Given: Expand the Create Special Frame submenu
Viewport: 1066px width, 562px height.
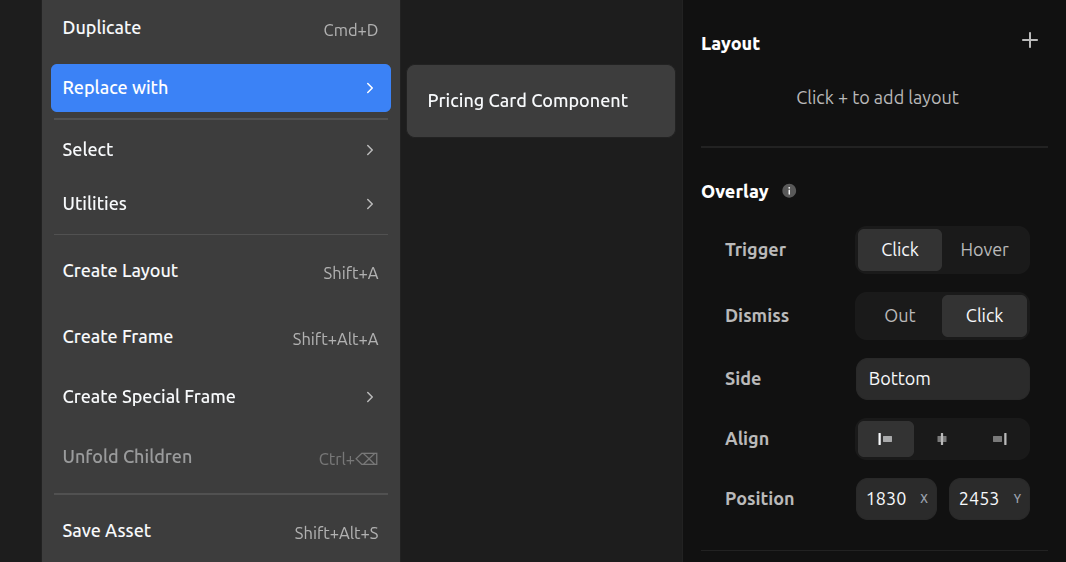Looking at the screenshot, I should coord(220,397).
